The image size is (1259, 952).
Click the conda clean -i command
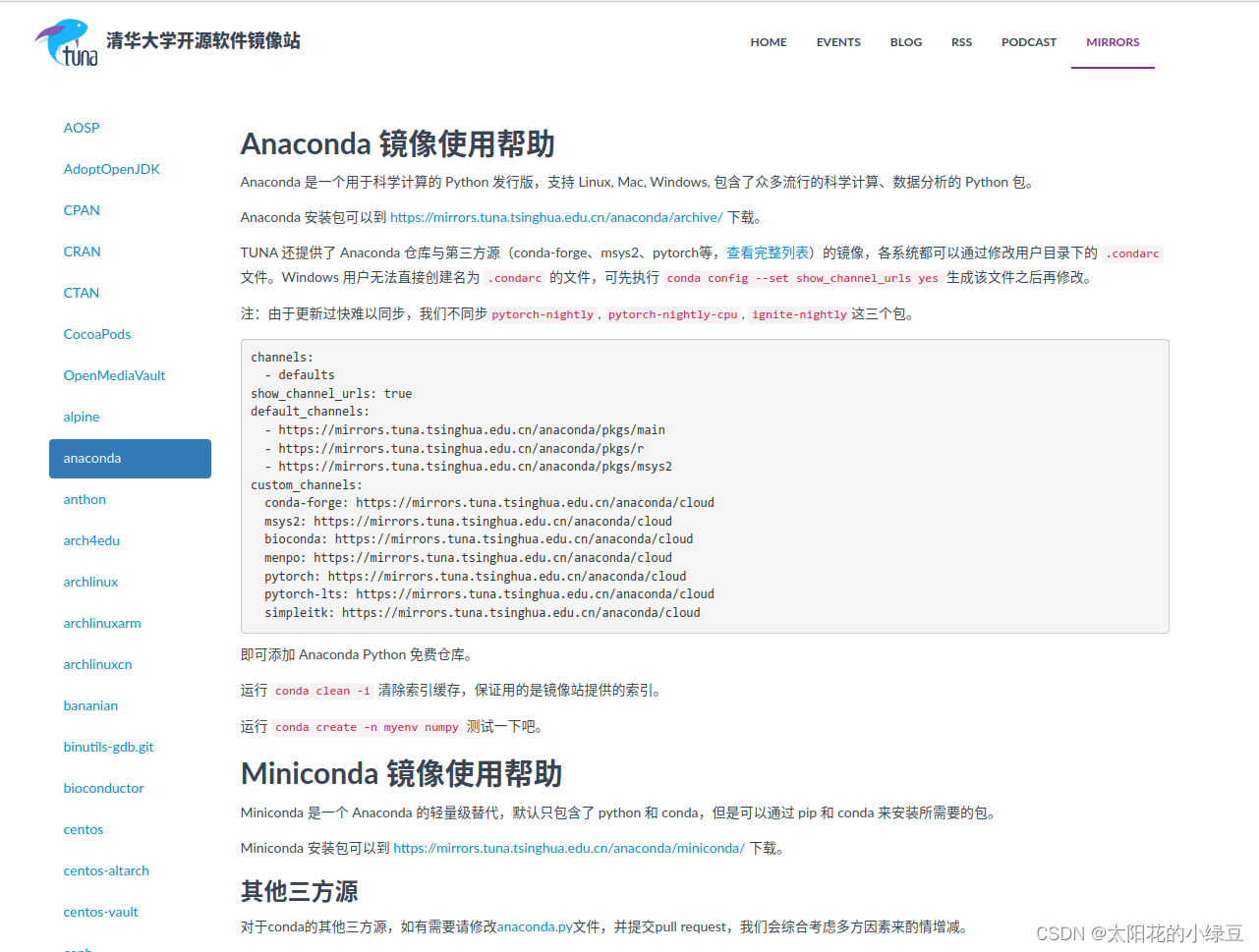(x=322, y=691)
